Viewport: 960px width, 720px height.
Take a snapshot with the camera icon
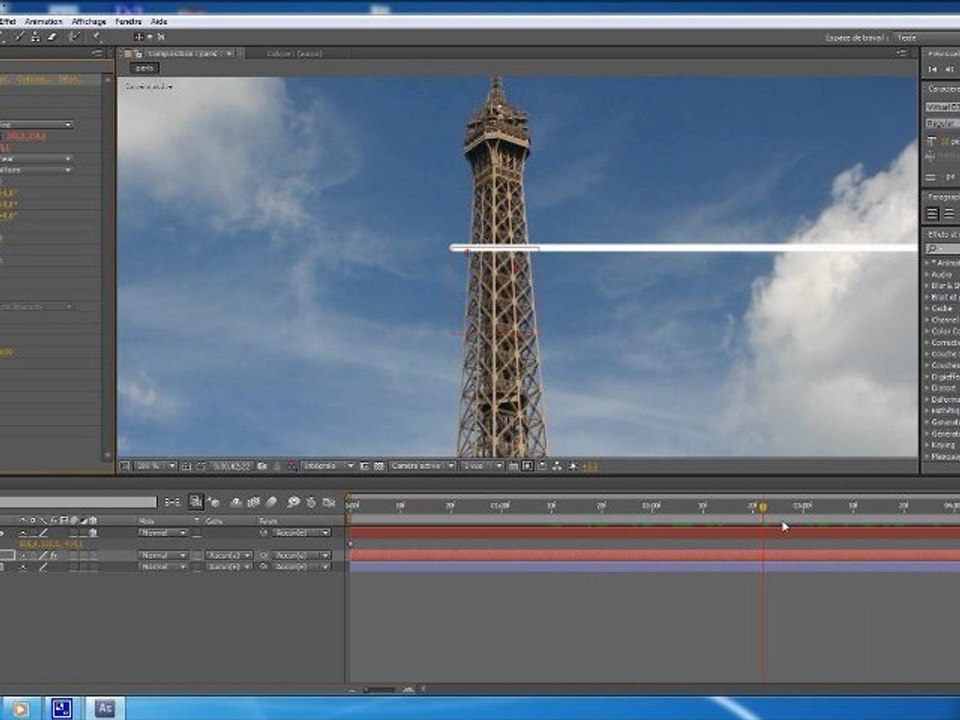click(x=262, y=466)
